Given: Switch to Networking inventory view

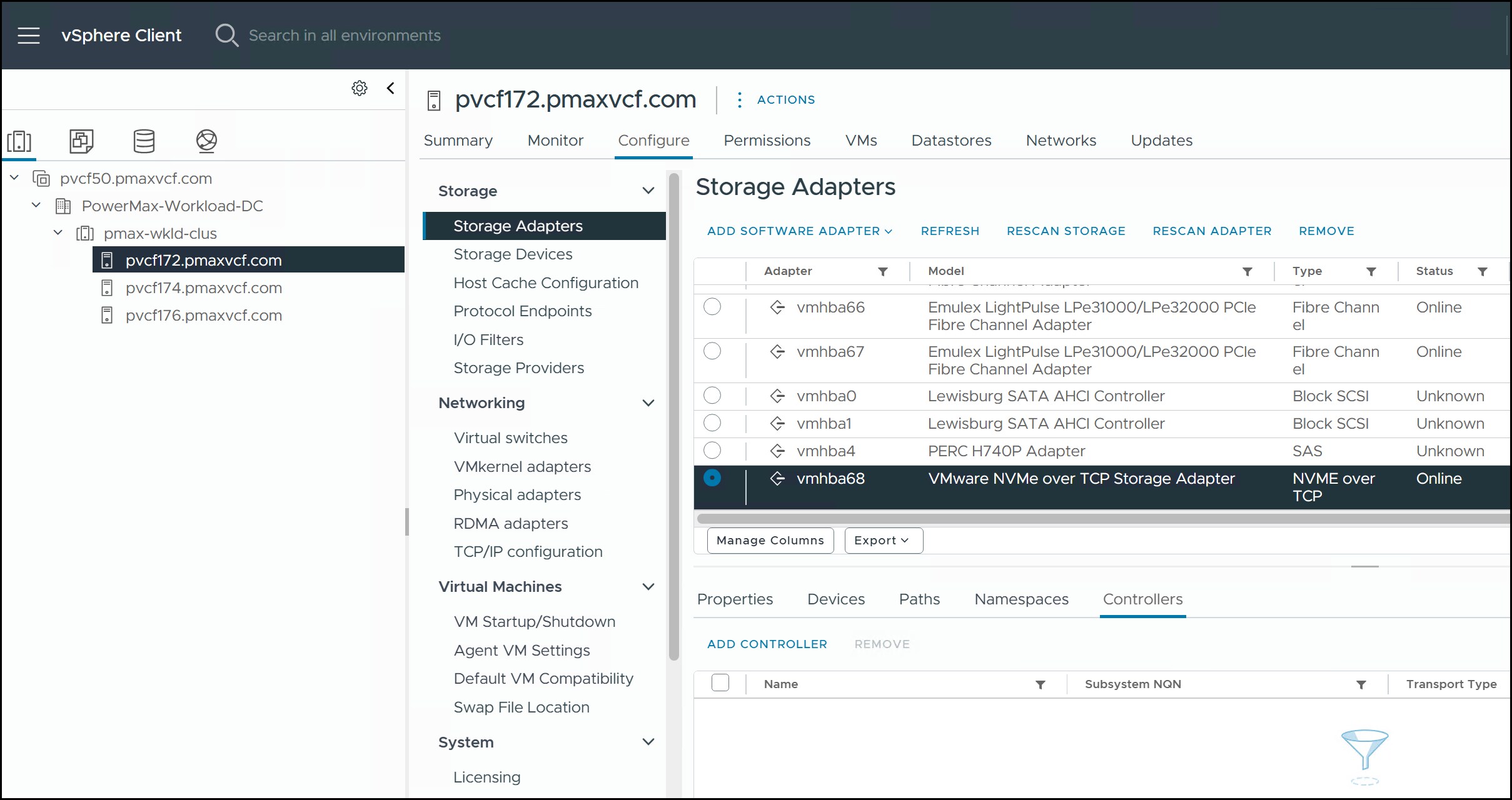Looking at the screenshot, I should [206, 141].
